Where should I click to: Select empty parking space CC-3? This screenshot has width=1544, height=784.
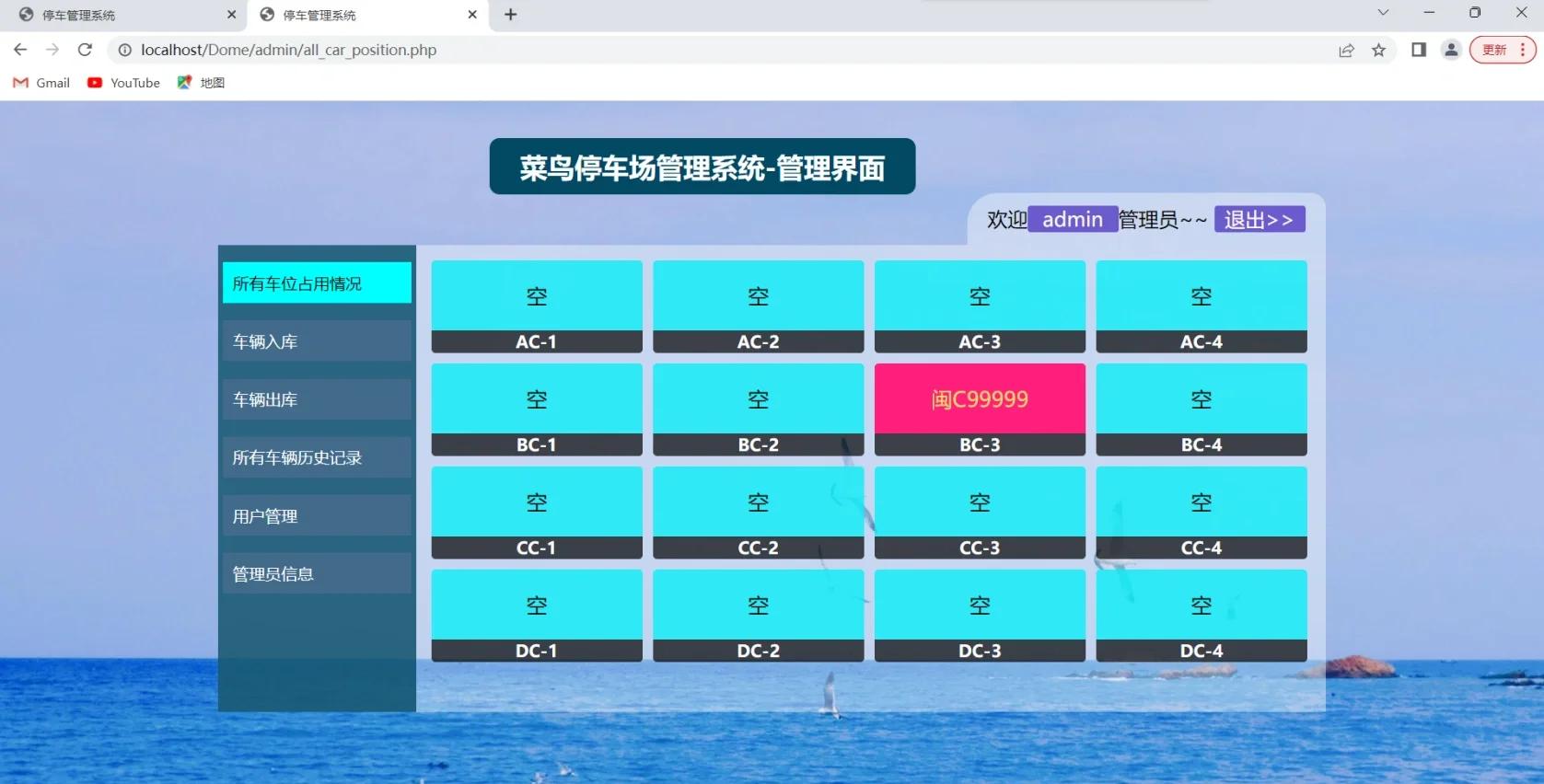pos(980,513)
